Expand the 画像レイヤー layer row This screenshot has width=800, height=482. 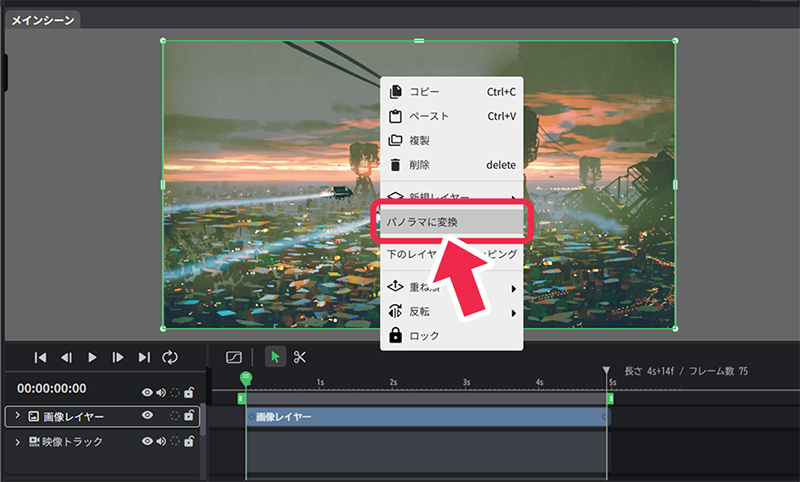[x=17, y=416]
